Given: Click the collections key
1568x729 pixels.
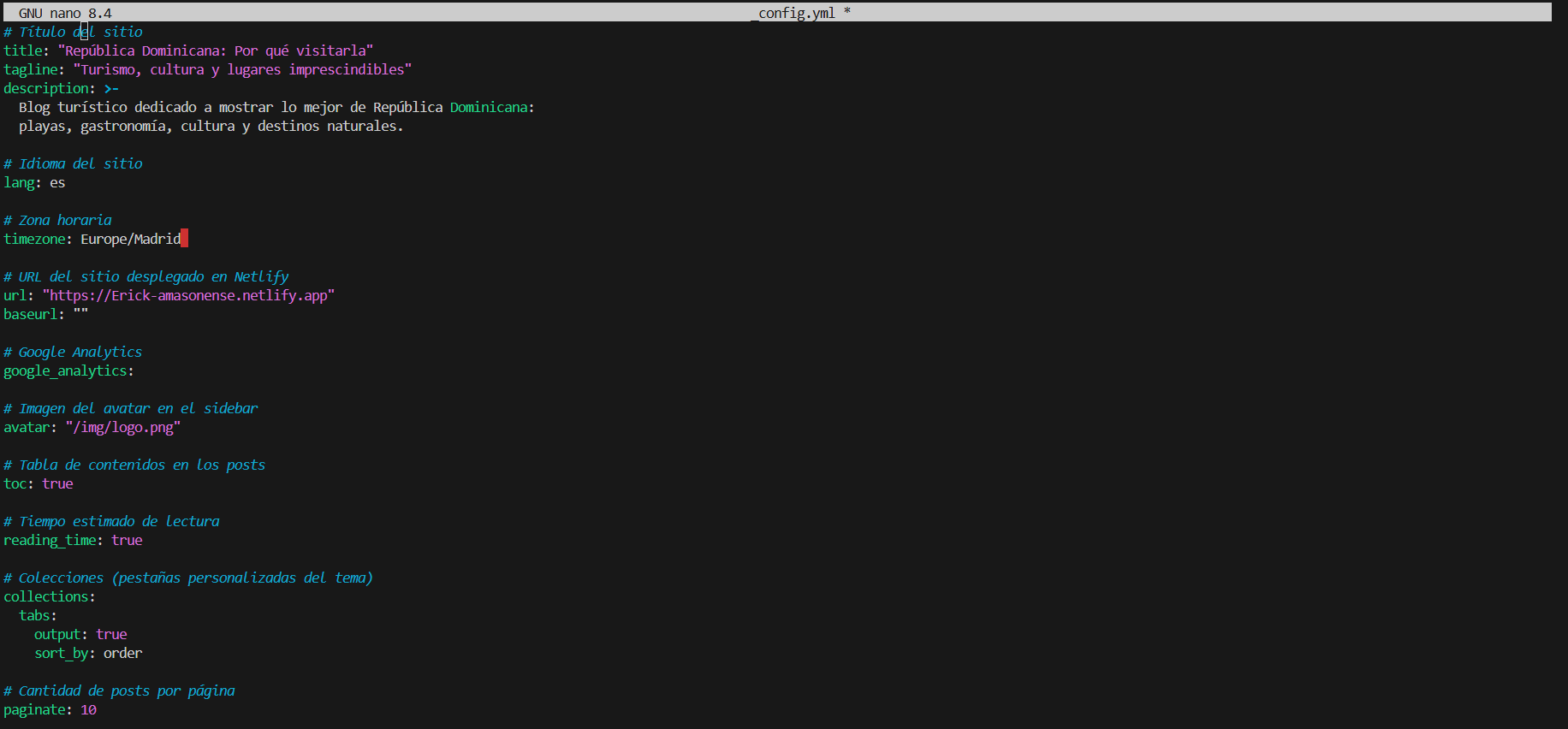Looking at the screenshot, I should click(x=46, y=596).
